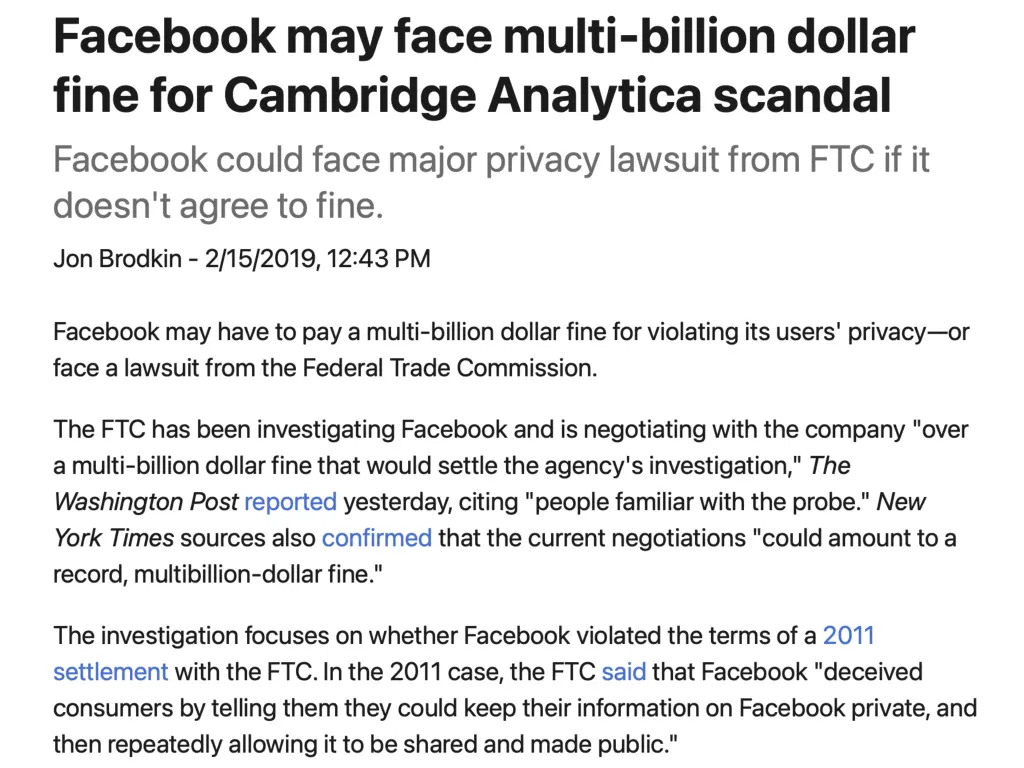Click the gray subheadline's first line mentioning FTC
Image resolution: width=1024 pixels, height=768 pixels.
(491, 160)
